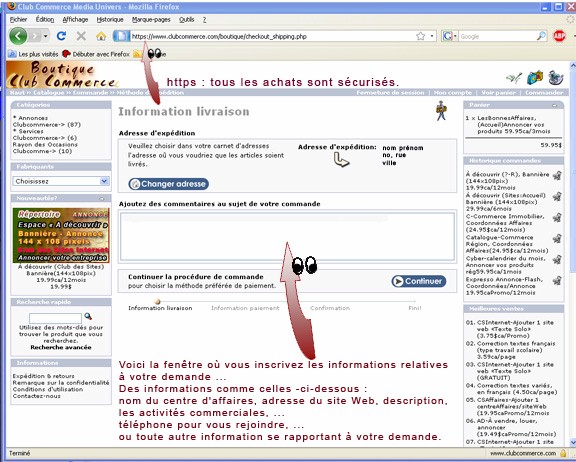Reorder Cyber-calendrier du mois cart icon
576x462 pixels.
[557, 259]
